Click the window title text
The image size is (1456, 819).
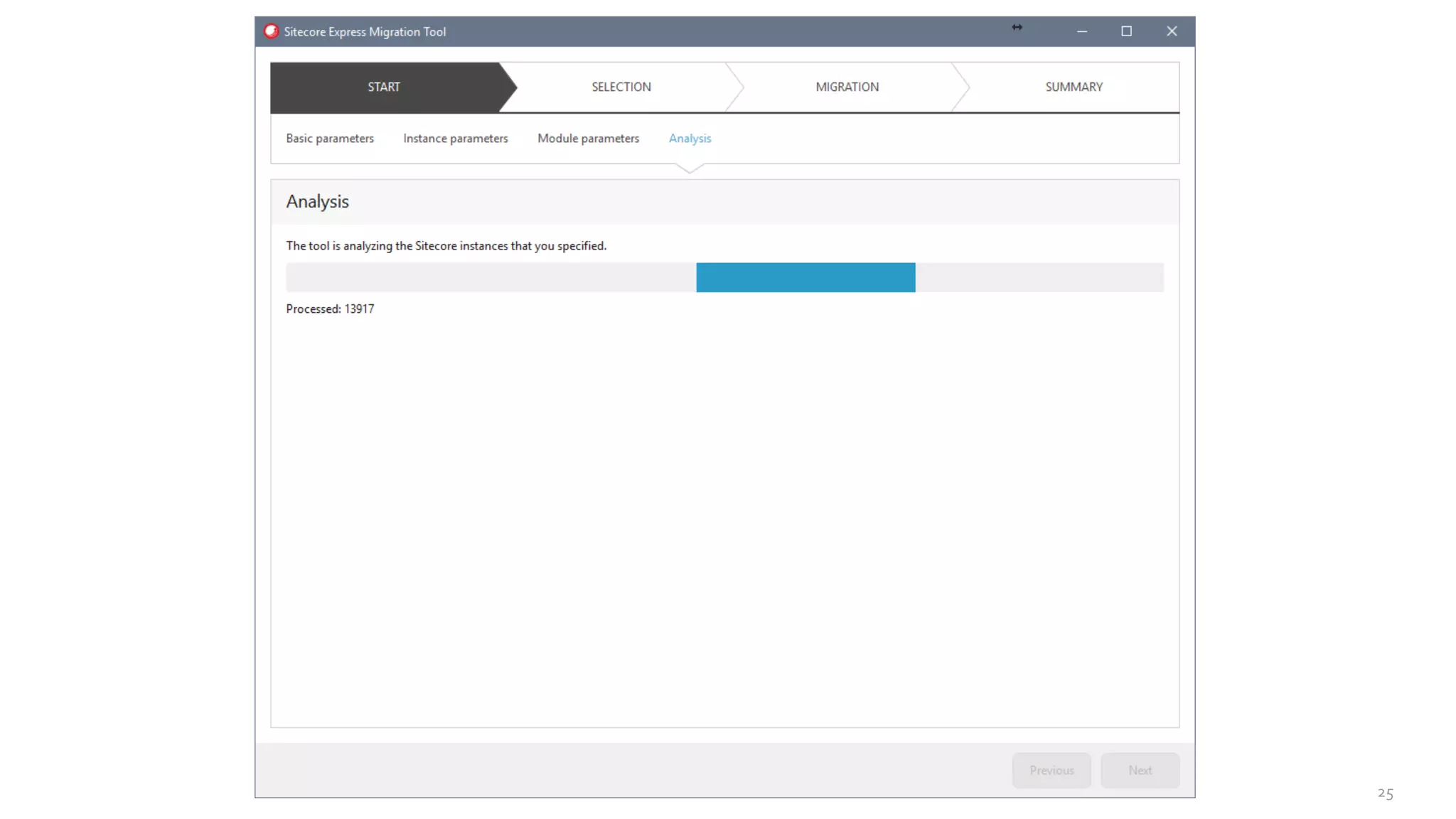tap(365, 32)
